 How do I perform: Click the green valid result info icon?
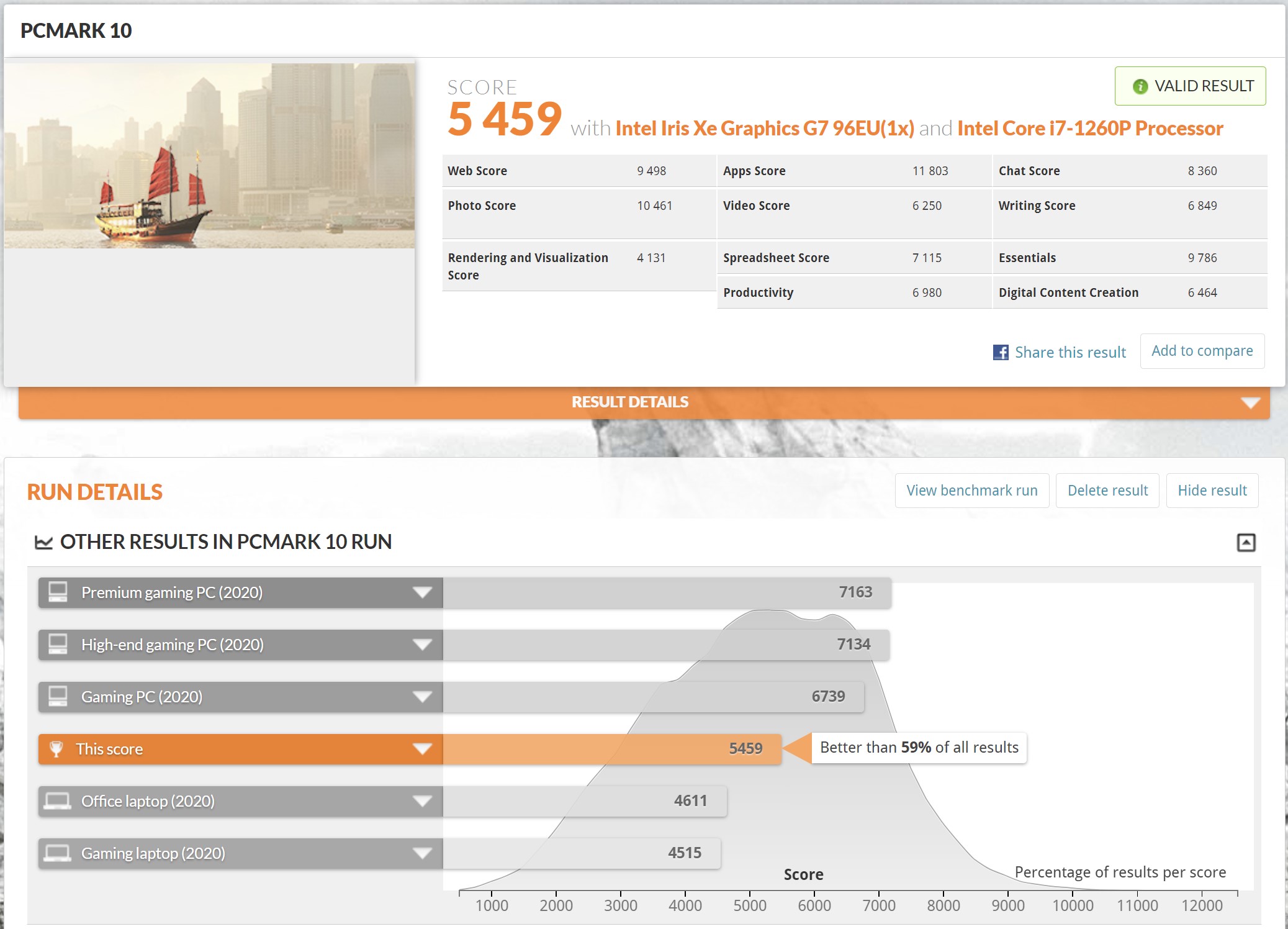pos(1140,86)
